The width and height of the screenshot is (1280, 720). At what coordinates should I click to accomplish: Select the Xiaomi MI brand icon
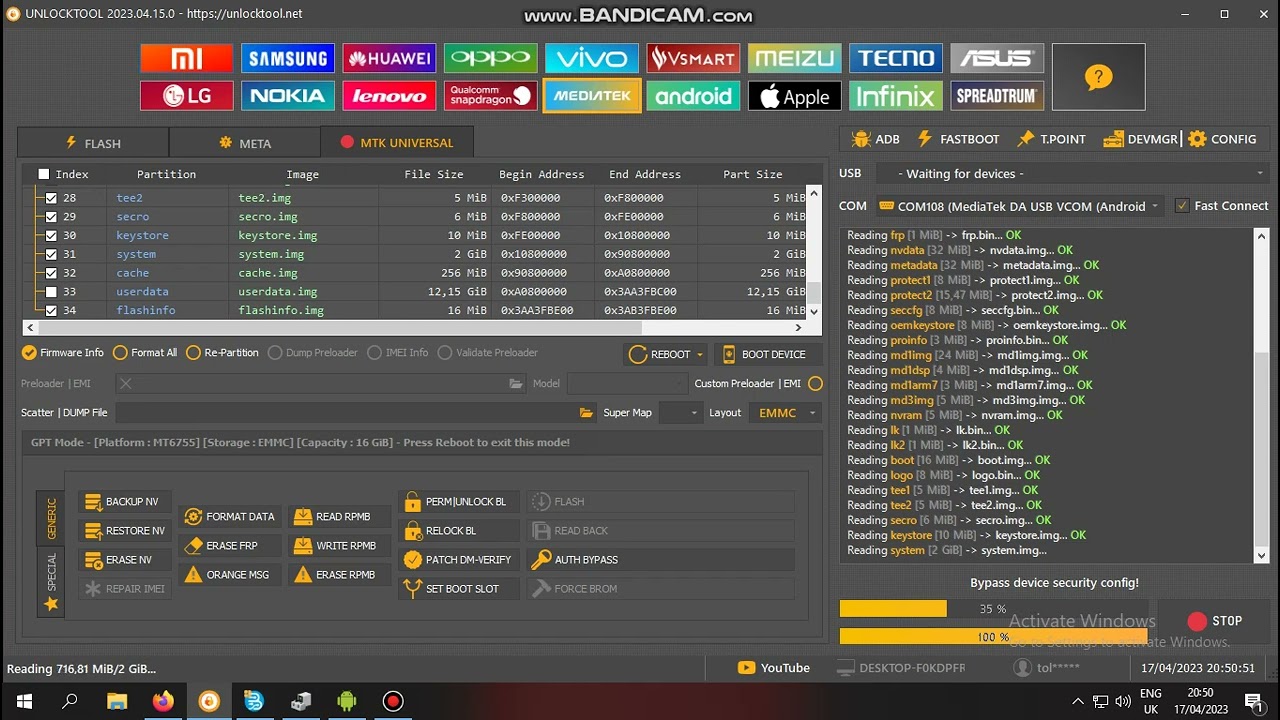pyautogui.click(x=186, y=58)
